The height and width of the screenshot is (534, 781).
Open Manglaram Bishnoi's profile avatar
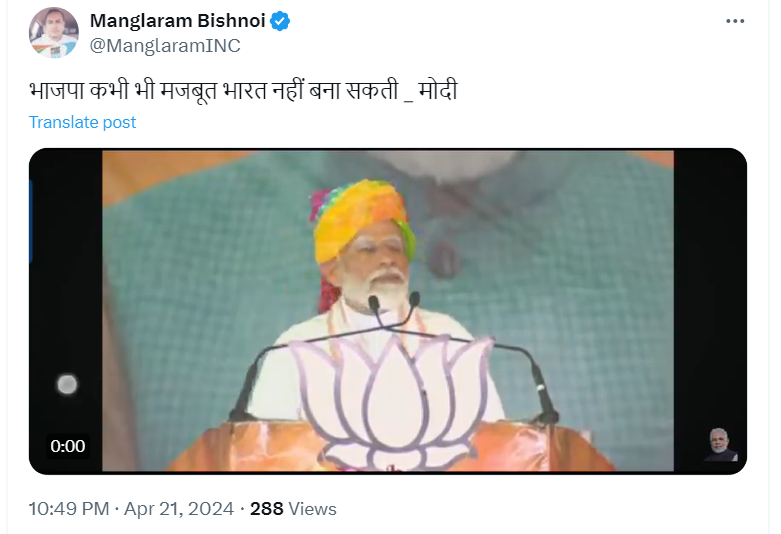click(54, 33)
